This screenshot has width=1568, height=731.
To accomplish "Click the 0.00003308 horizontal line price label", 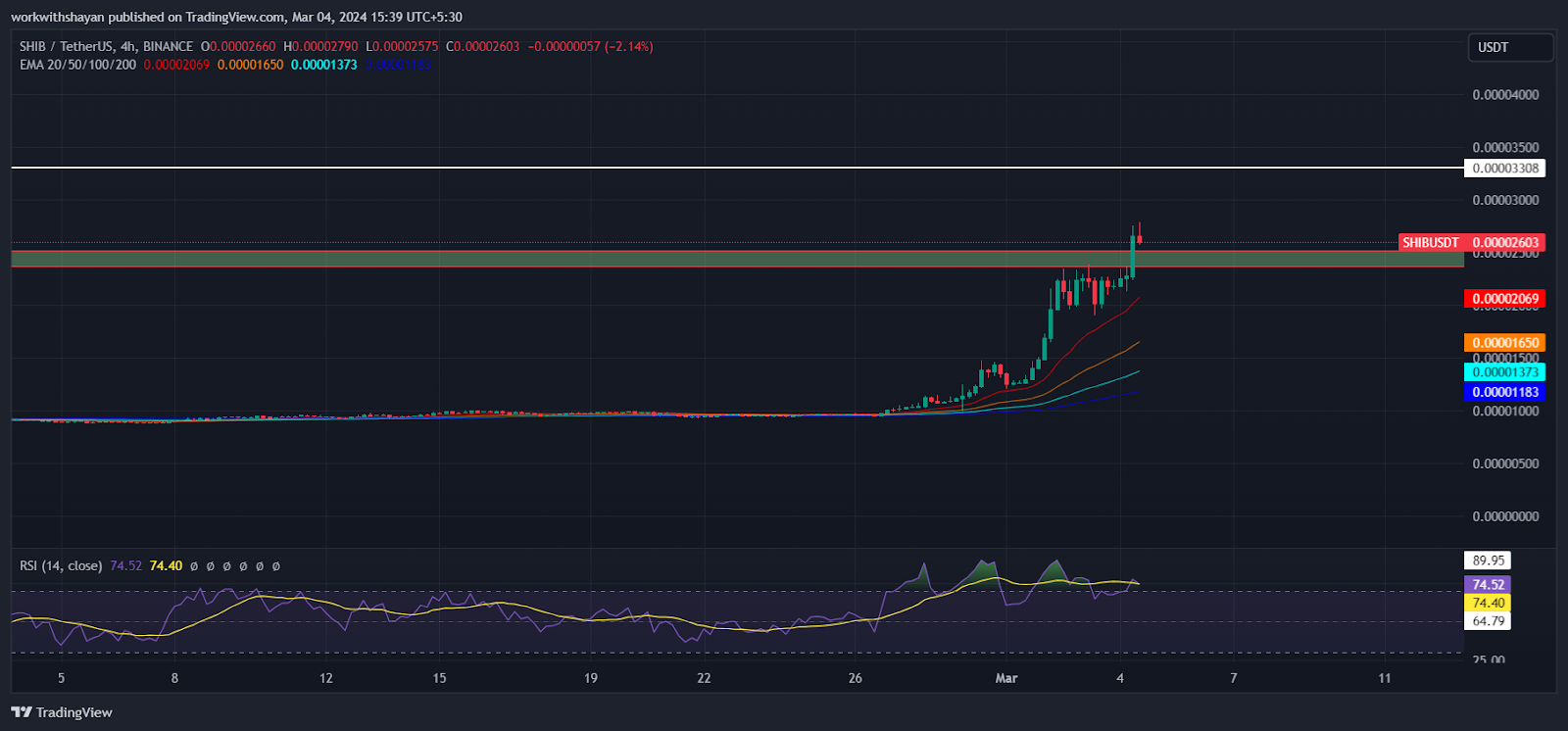I will (1505, 169).
